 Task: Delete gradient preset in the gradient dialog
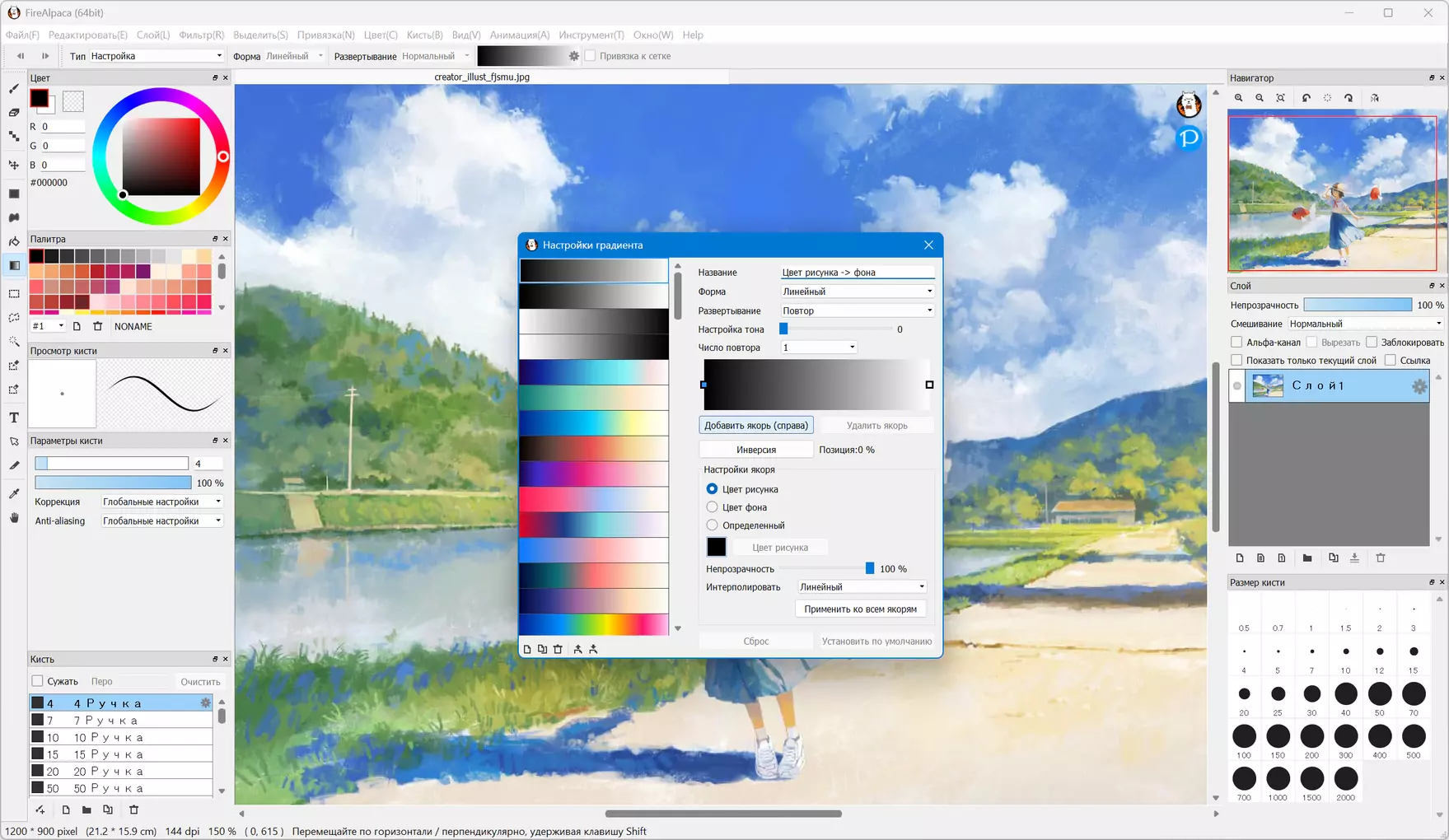(558, 649)
